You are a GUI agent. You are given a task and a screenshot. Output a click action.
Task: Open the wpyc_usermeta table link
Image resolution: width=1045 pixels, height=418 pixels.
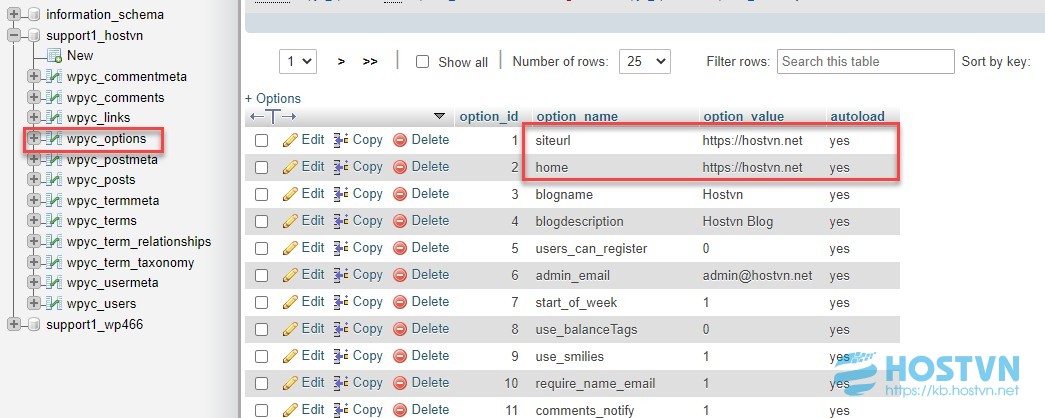(113, 283)
